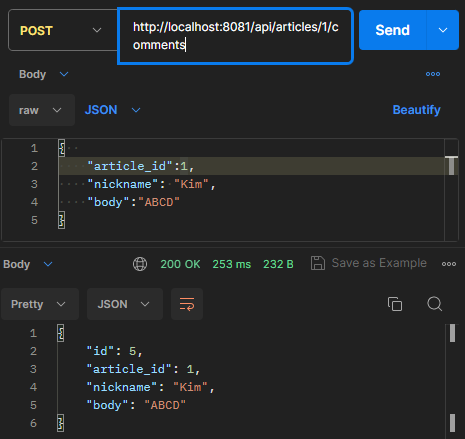The width and height of the screenshot is (465, 439).
Task: Open the response three-dot options menu
Action: pyautogui.click(x=449, y=264)
